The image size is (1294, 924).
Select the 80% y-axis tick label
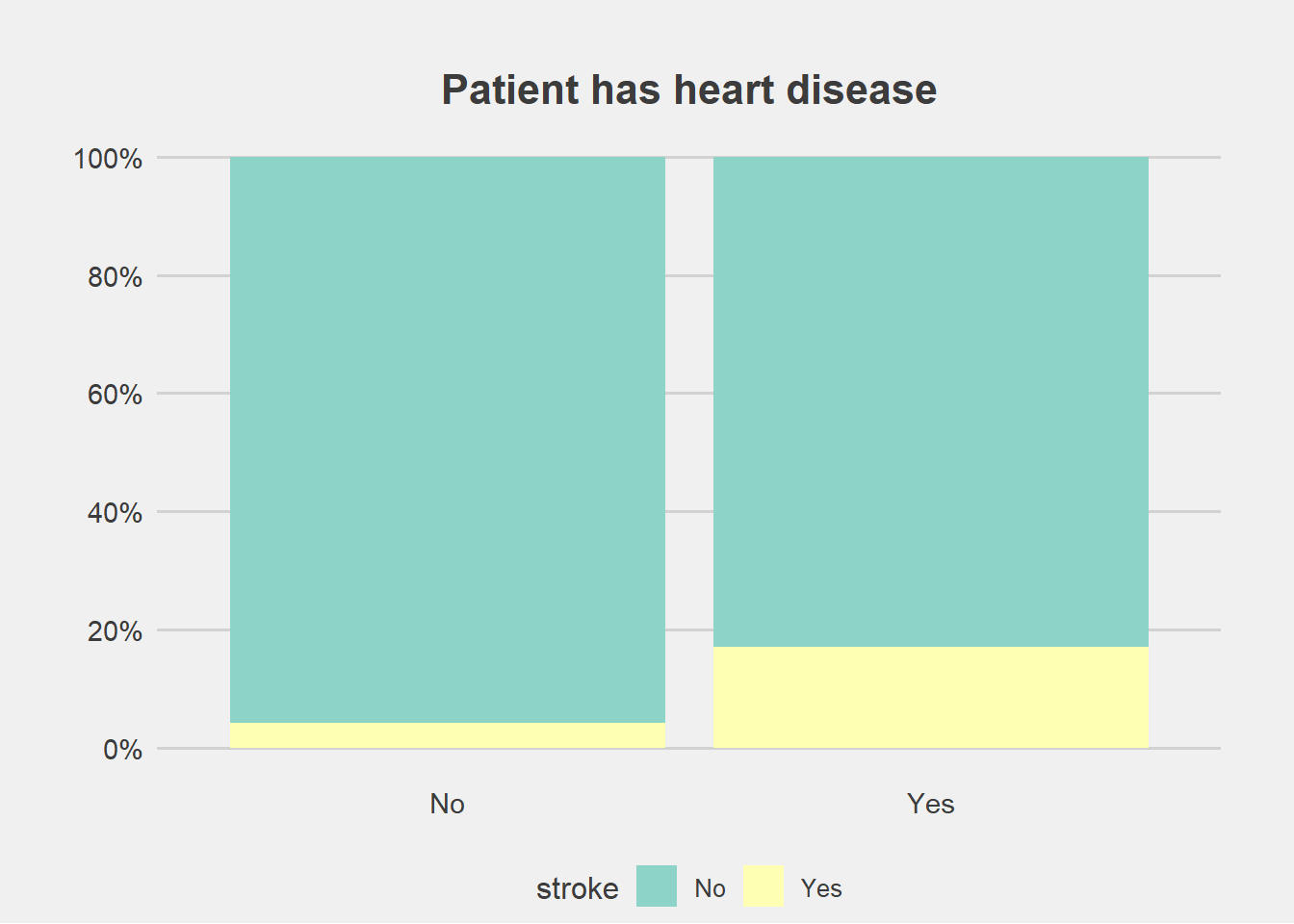pyautogui.click(x=115, y=277)
